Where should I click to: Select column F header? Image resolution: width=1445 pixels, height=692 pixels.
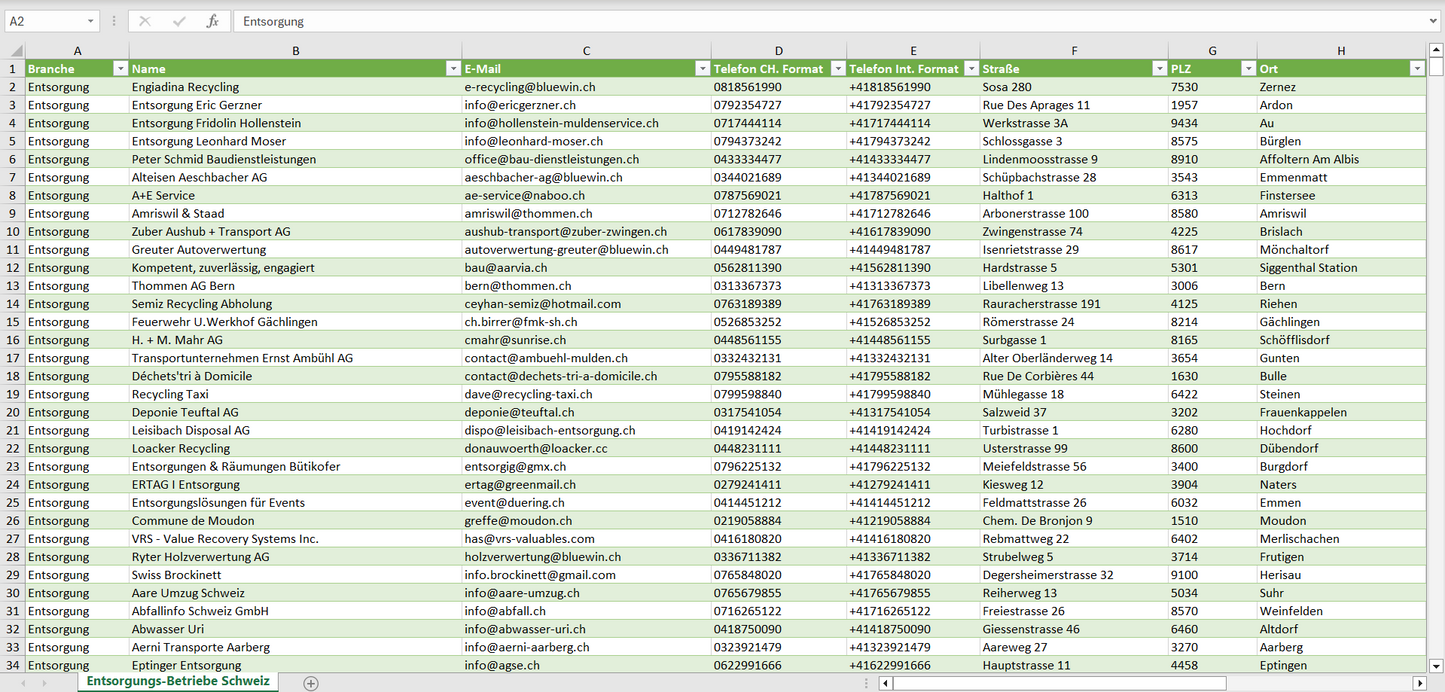tap(1073, 51)
